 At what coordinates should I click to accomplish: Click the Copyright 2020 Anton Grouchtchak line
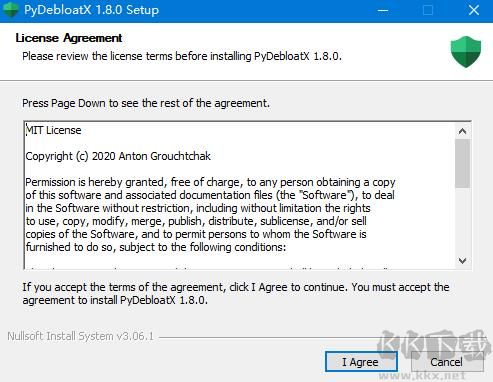(118, 156)
